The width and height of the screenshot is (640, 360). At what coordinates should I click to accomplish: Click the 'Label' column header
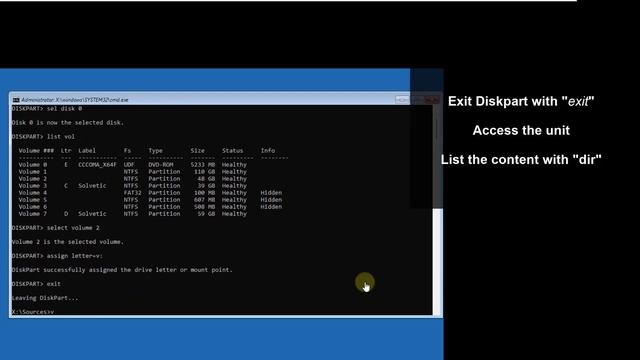[x=87, y=151]
